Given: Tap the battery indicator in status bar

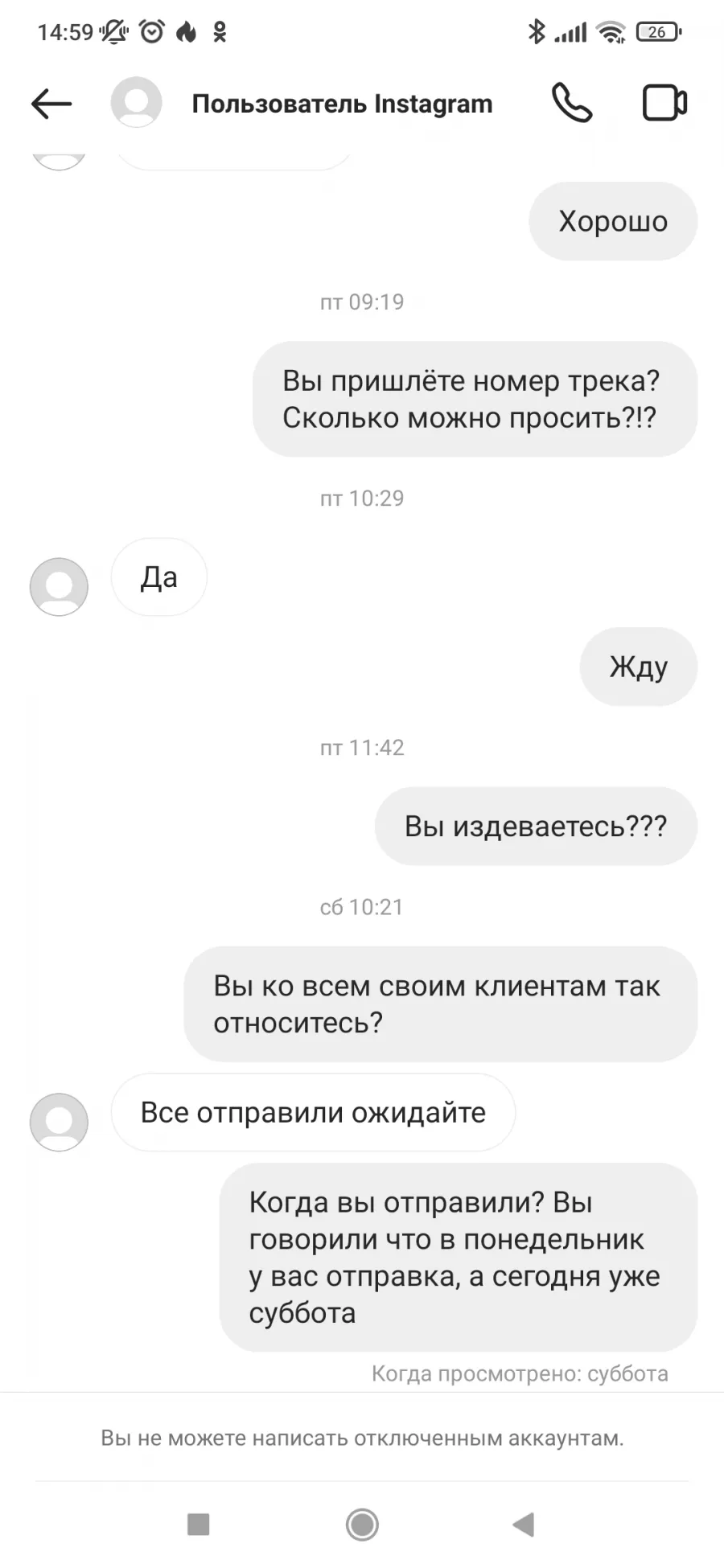Looking at the screenshot, I should 659,32.
